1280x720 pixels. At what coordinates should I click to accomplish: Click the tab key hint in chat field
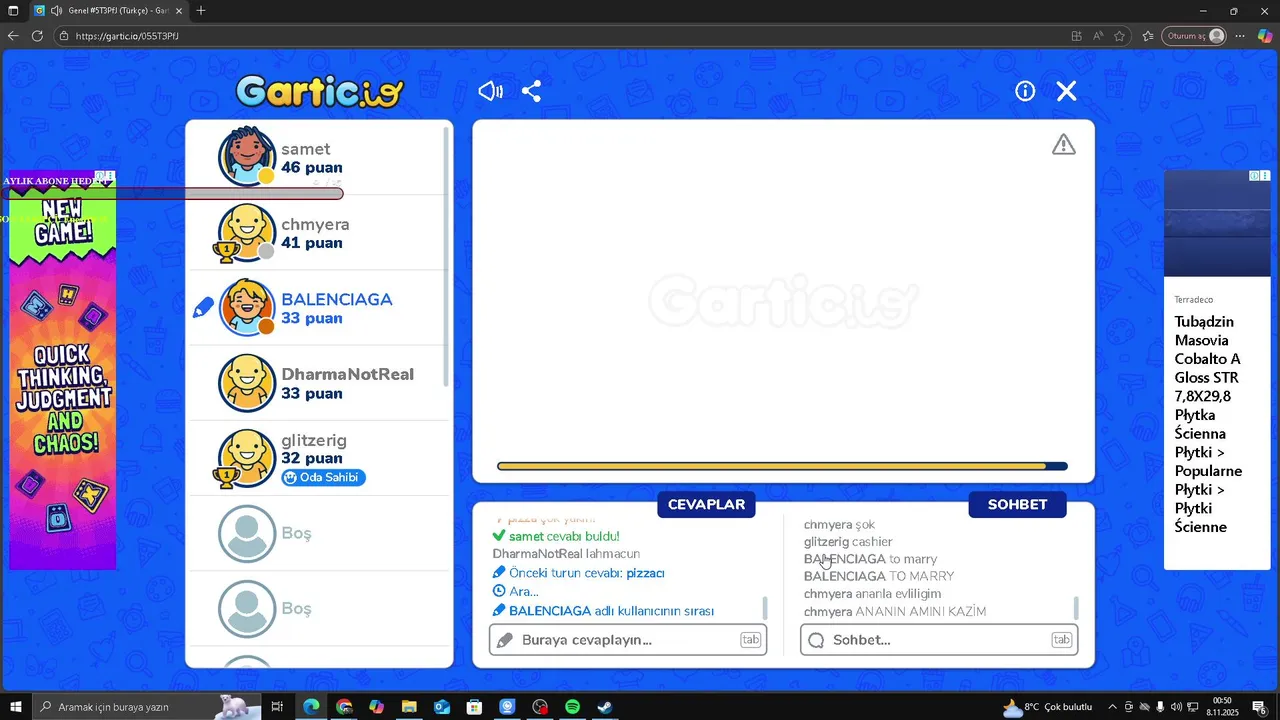[x=1061, y=640]
